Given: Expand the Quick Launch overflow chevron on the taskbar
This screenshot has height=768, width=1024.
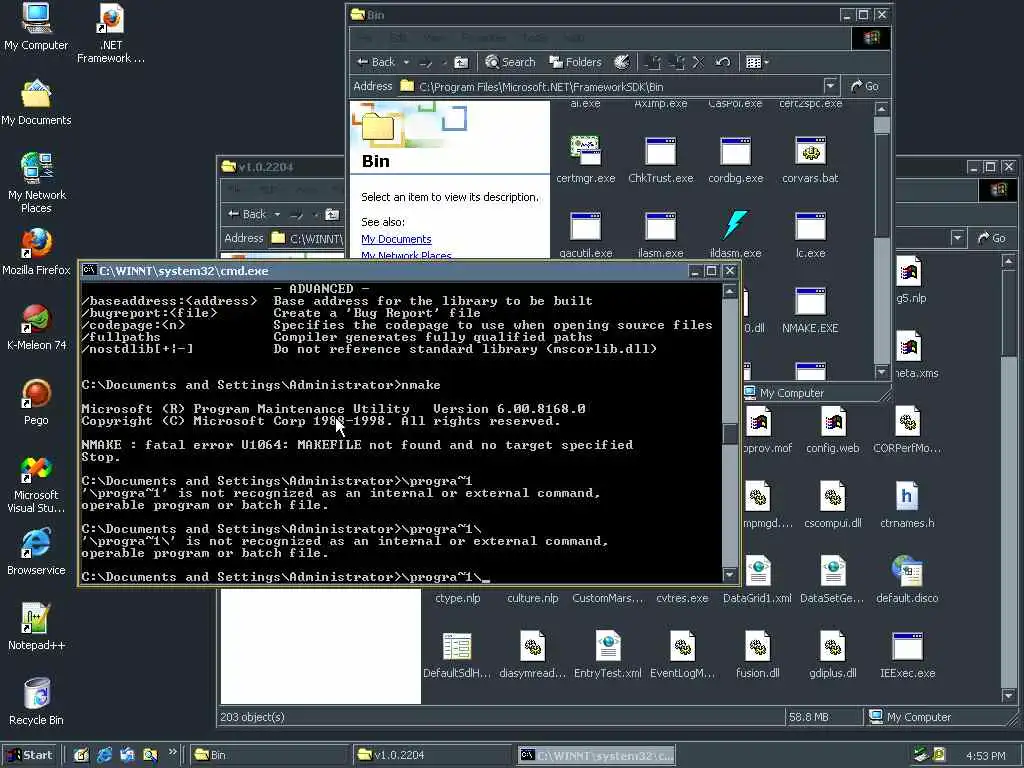Looking at the screenshot, I should click(172, 752).
